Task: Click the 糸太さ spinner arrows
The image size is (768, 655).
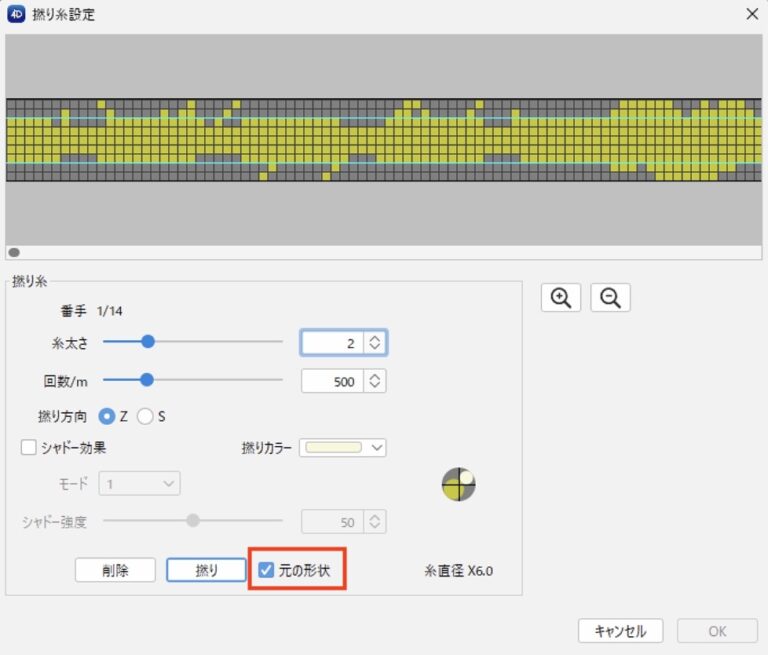Action: [x=375, y=342]
